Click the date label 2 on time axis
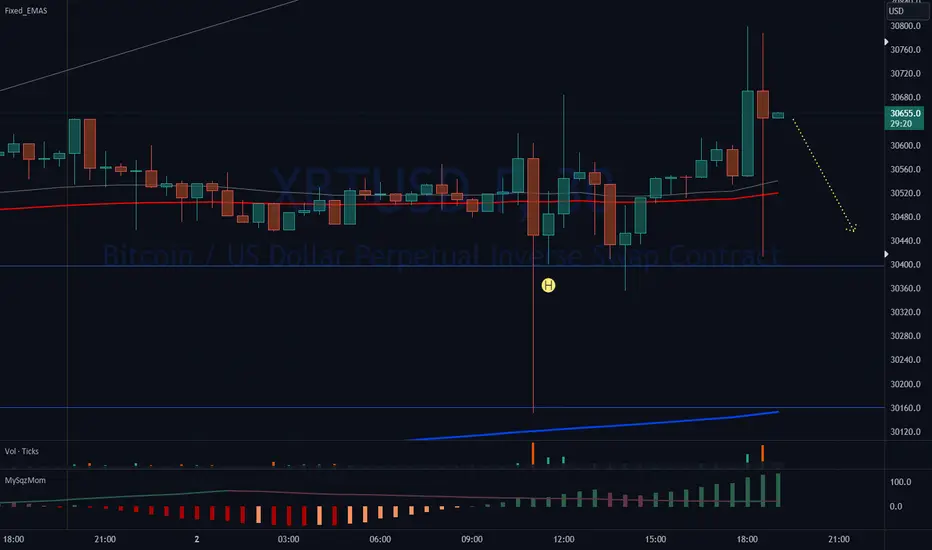932x550 pixels. tap(197, 539)
